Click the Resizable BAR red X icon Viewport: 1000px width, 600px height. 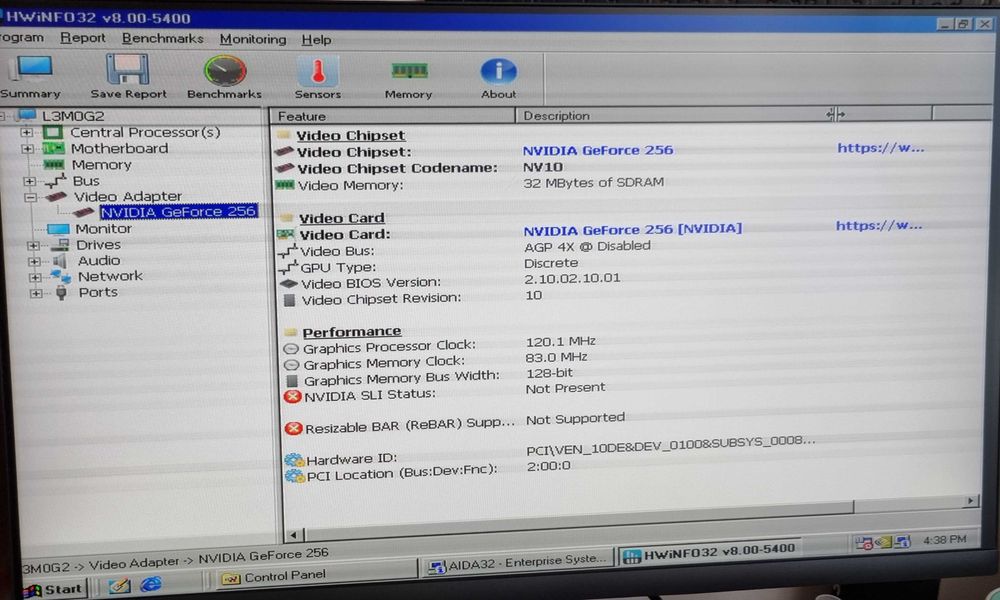(293, 428)
